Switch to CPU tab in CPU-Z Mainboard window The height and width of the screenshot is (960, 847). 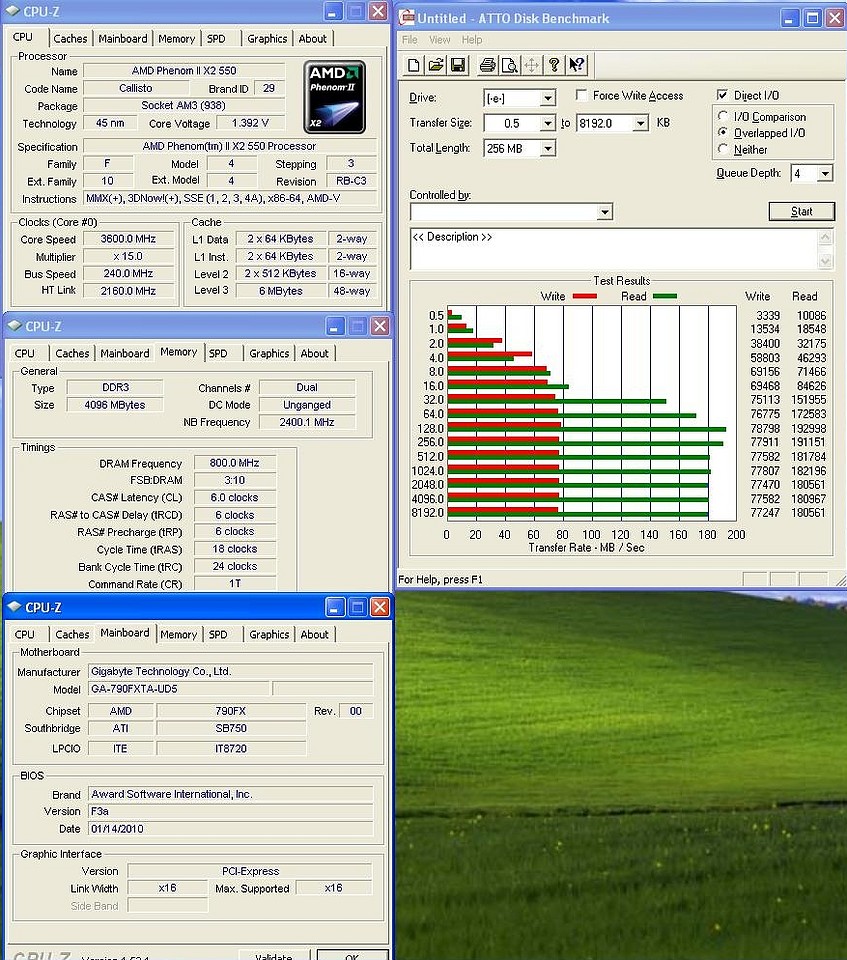click(x=24, y=634)
